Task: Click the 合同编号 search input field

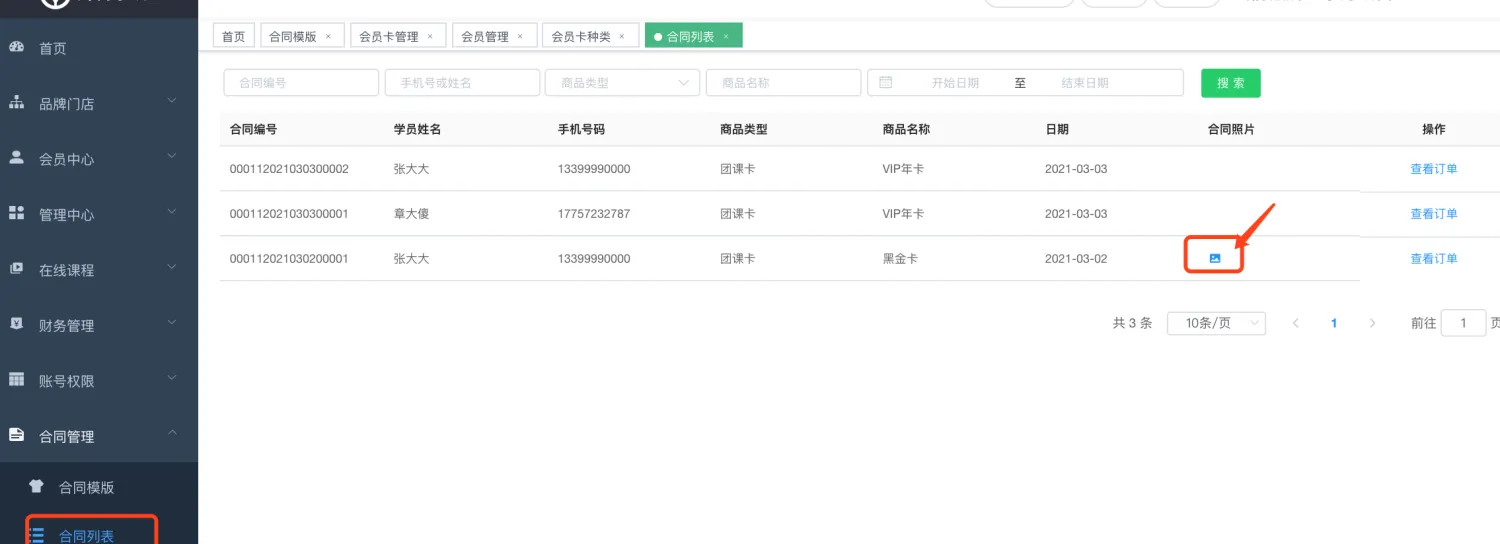Action: point(301,83)
